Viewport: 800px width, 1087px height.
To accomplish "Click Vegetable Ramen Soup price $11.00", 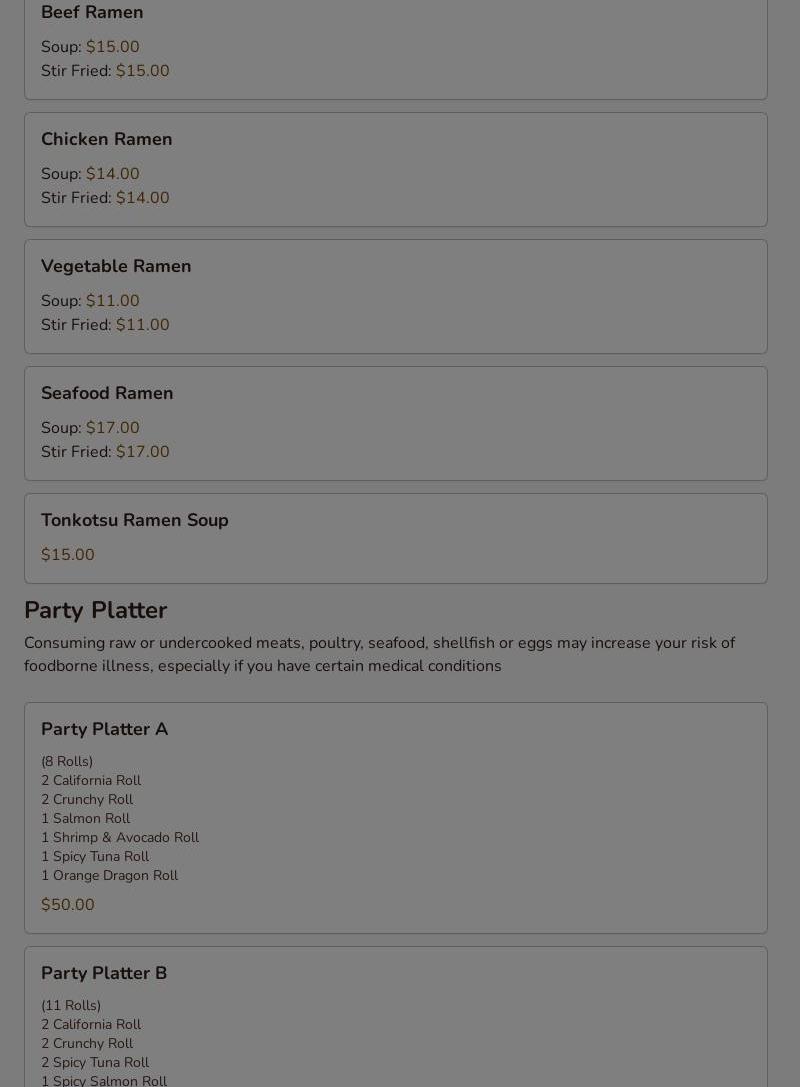I will pos(112,300).
